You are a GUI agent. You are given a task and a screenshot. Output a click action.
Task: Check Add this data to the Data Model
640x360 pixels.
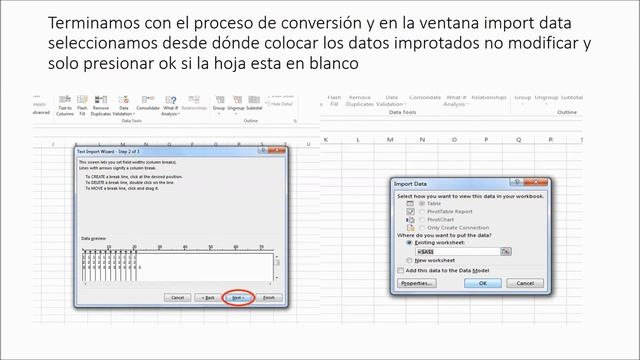click(400, 270)
